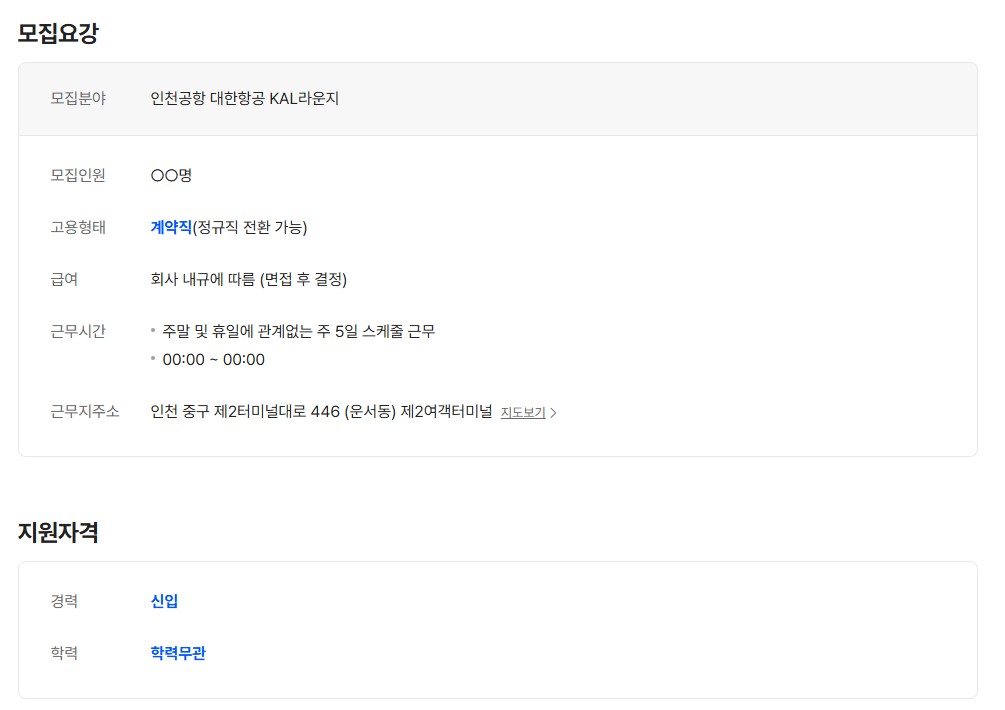Click the 근무지주소 row label
Viewport: 1005px width, 710px height.
pos(85,411)
